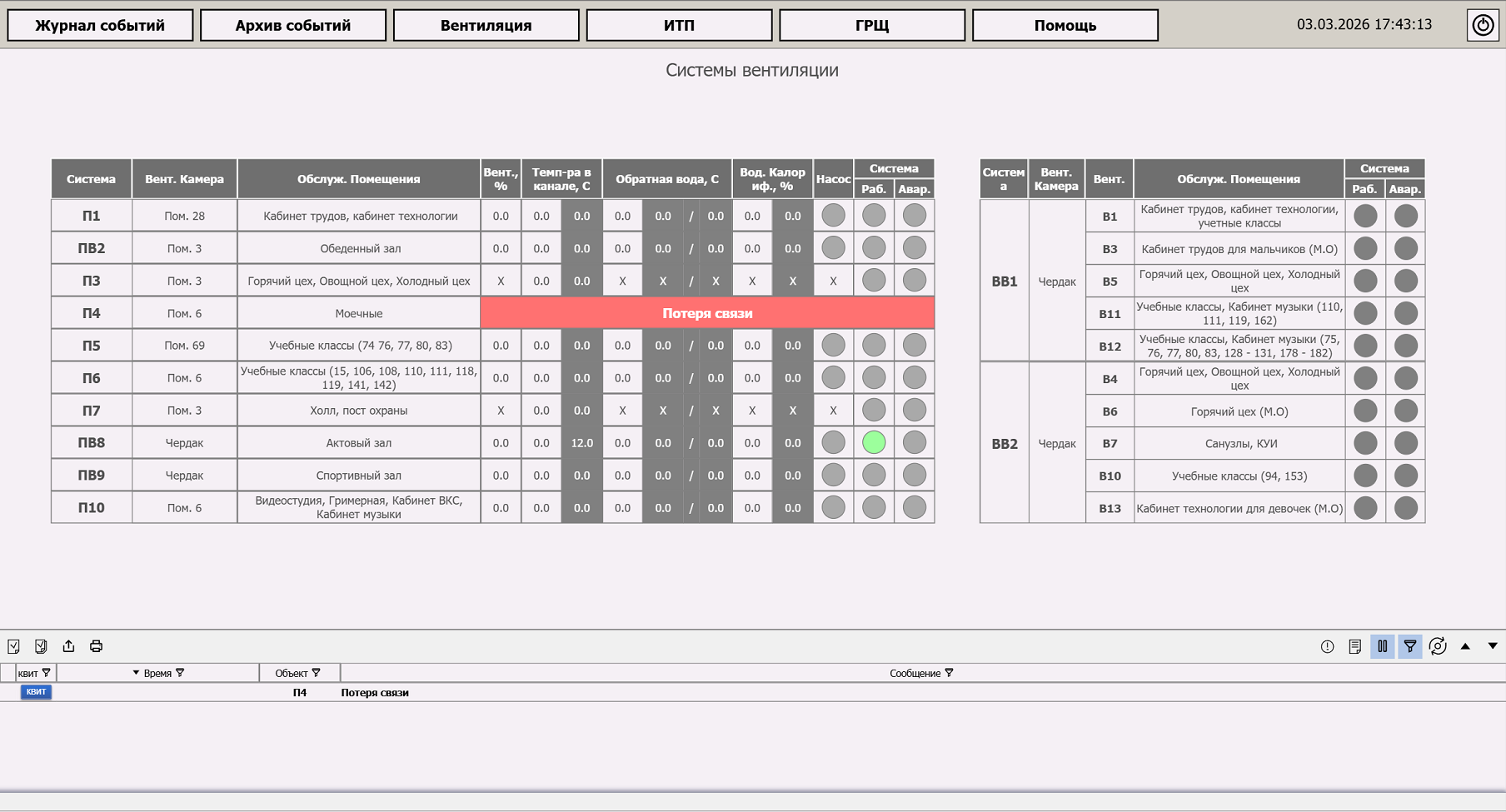Click the acknowledge single event checkmark icon

[x=14, y=646]
